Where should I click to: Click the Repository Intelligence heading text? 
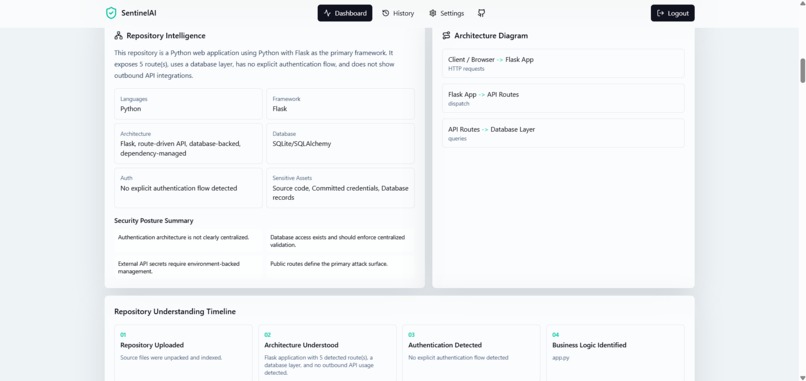tap(166, 35)
